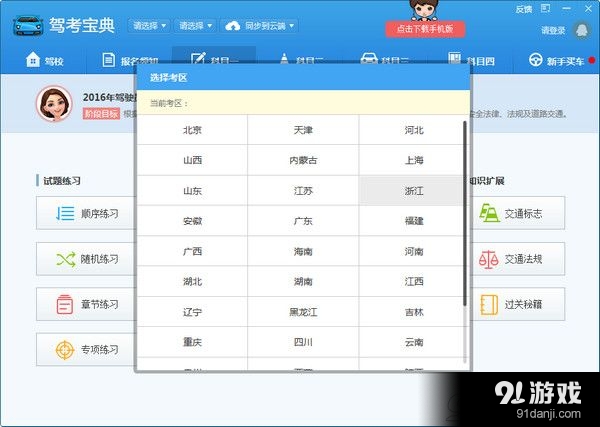Switch to the 驾校 tab
Screen dimensions: 600x427
click(44, 60)
